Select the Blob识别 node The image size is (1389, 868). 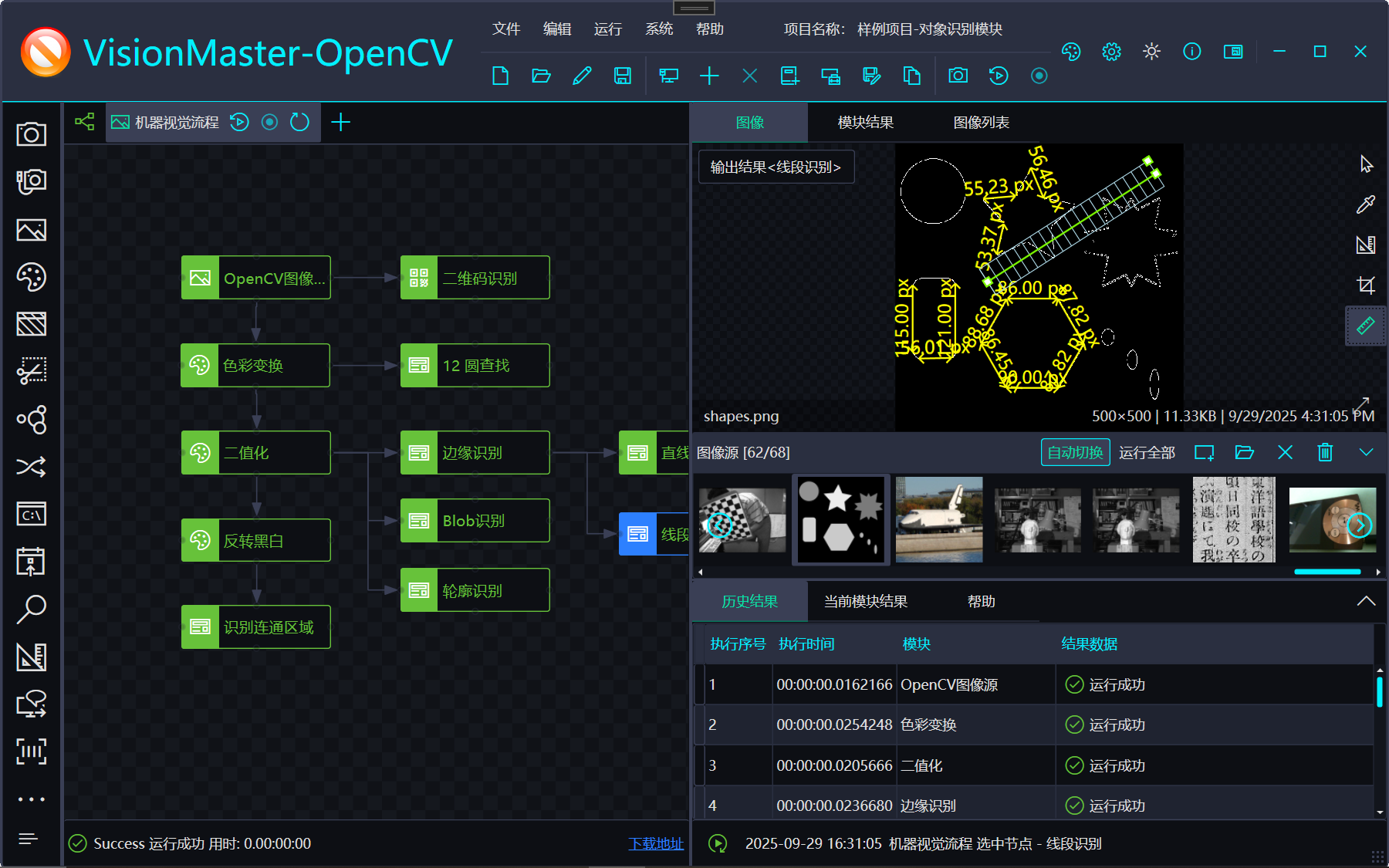pos(475,521)
